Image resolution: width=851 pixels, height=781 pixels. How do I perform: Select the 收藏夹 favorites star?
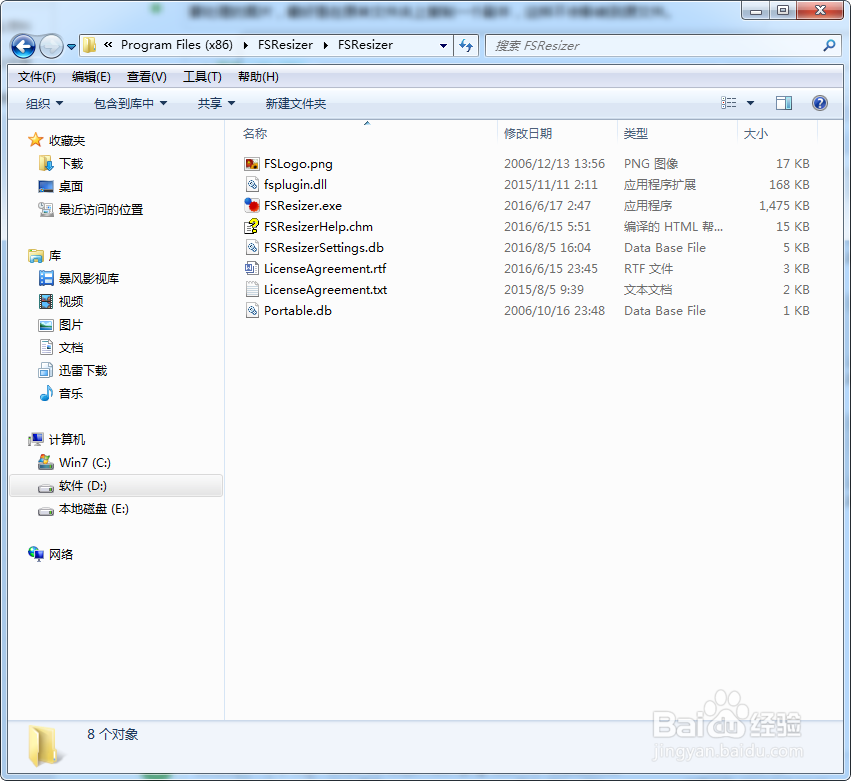tap(36, 141)
